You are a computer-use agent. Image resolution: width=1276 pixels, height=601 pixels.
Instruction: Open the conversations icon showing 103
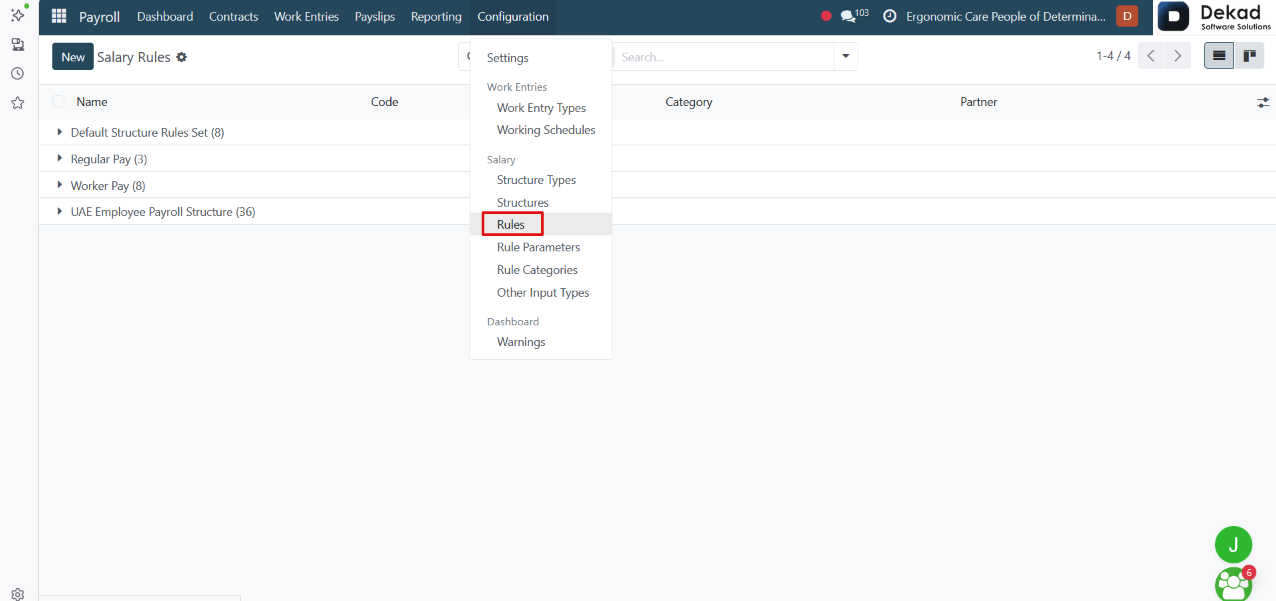tap(854, 16)
